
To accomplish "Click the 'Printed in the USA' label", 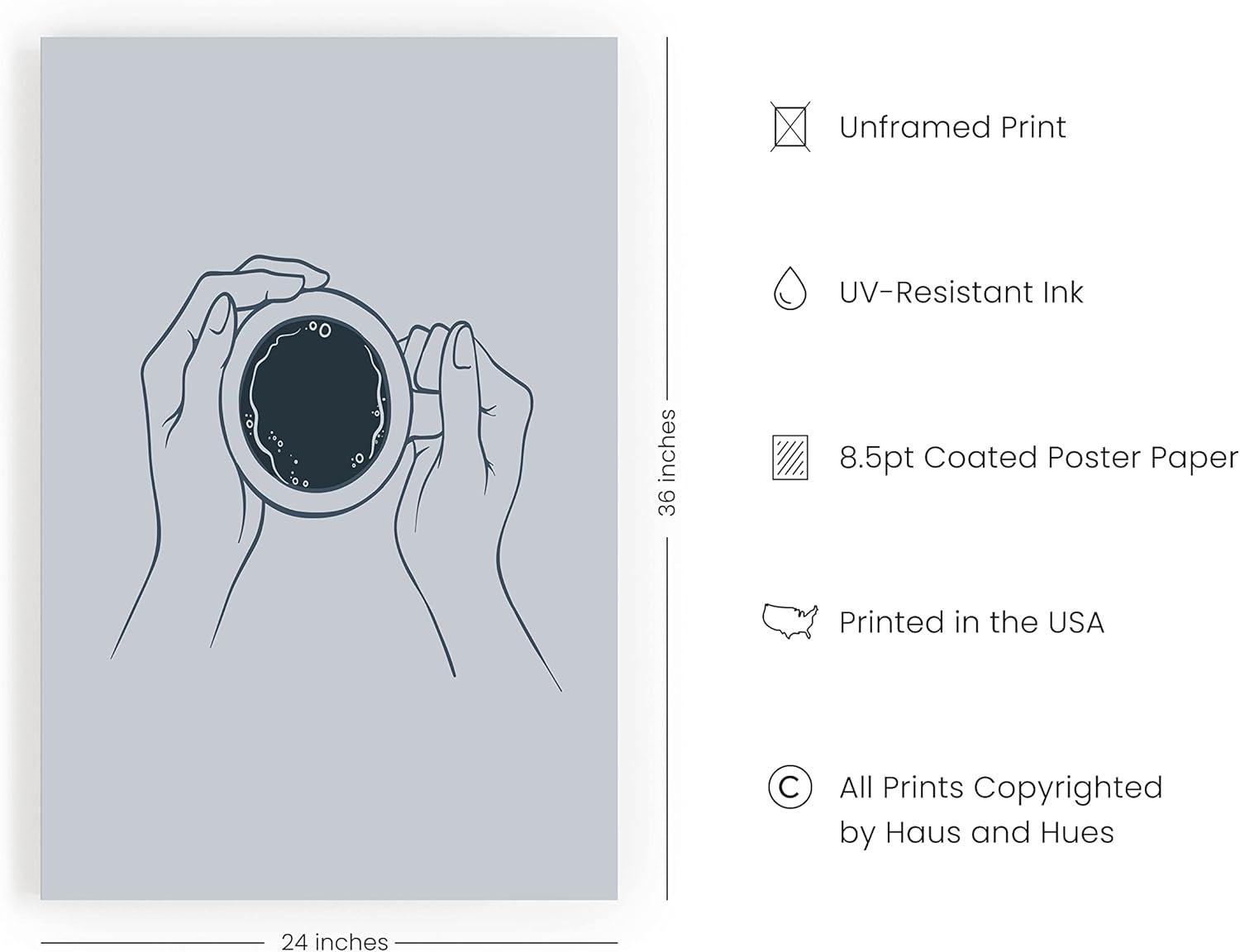I will pyautogui.click(x=971, y=622).
